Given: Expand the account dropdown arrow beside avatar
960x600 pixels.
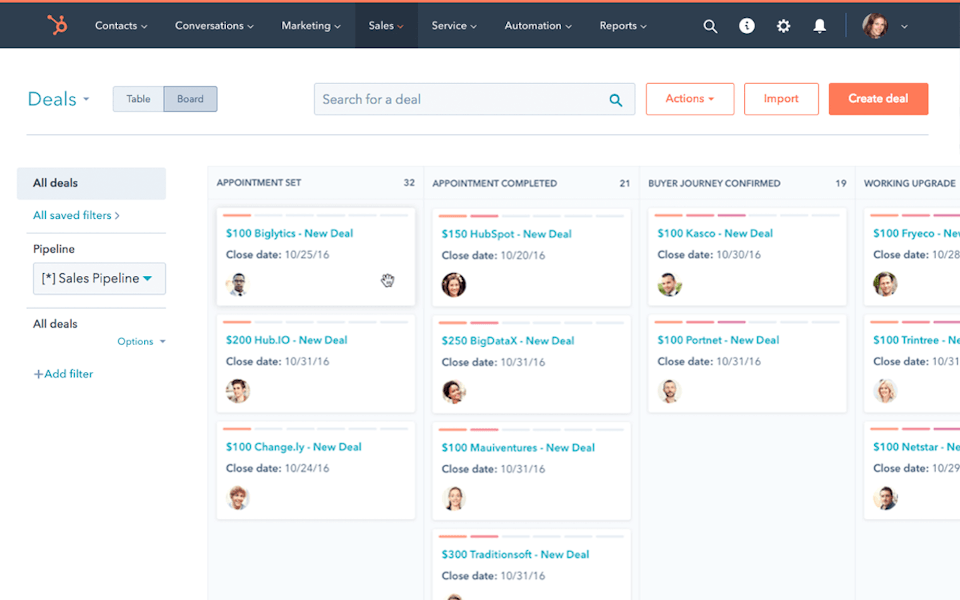Looking at the screenshot, I should pyautogui.click(x=904, y=26).
